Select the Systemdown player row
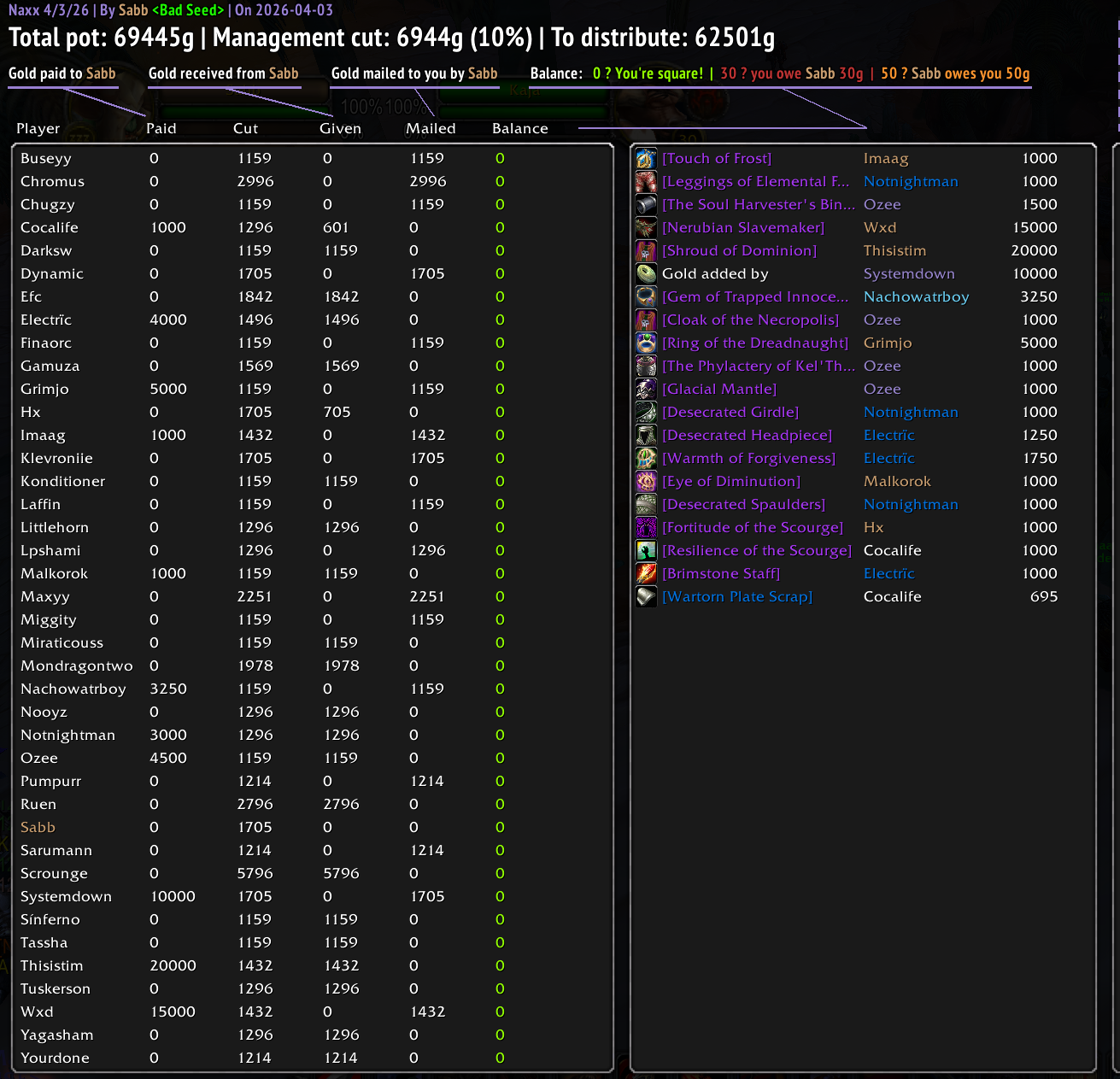 pyautogui.click(x=312, y=896)
